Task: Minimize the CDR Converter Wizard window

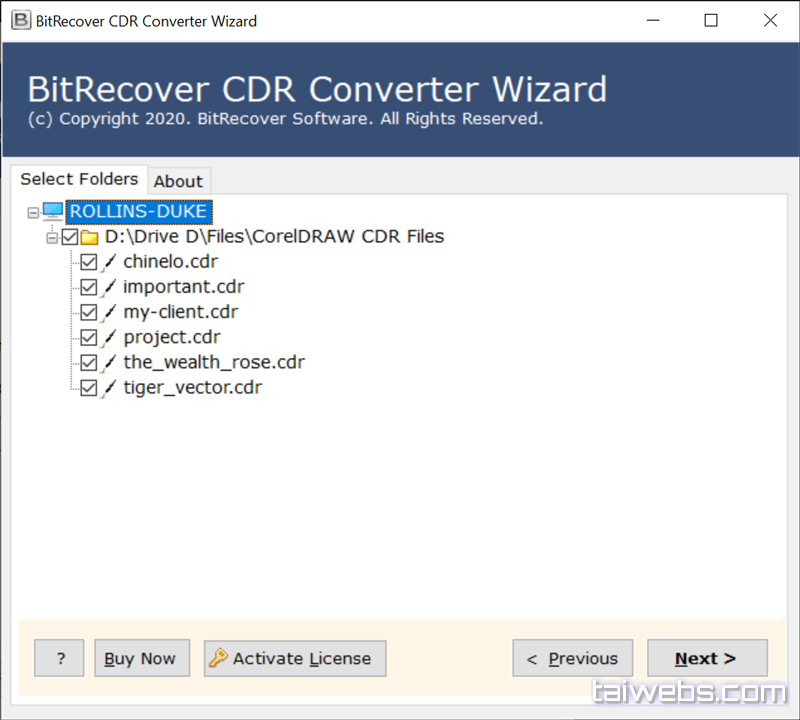Action: (653, 20)
